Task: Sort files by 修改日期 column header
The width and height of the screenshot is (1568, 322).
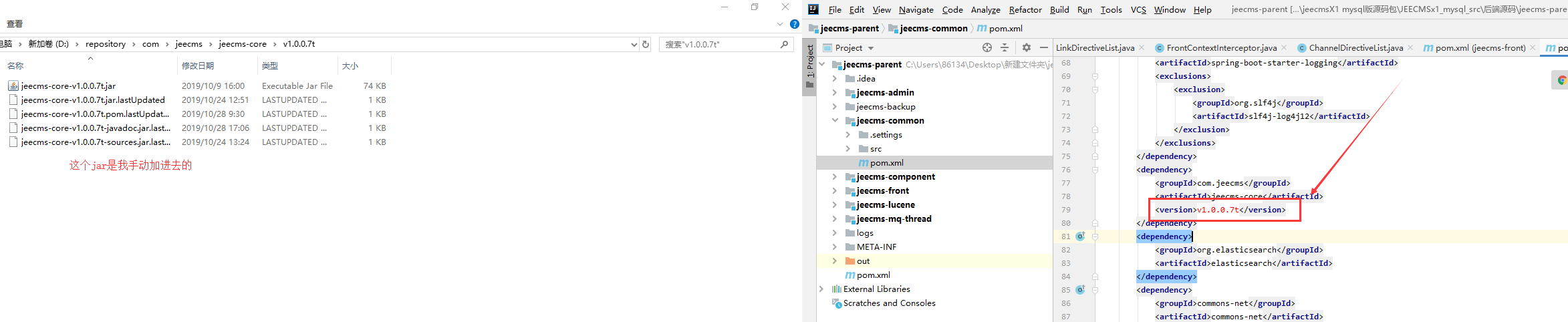Action: (x=198, y=65)
